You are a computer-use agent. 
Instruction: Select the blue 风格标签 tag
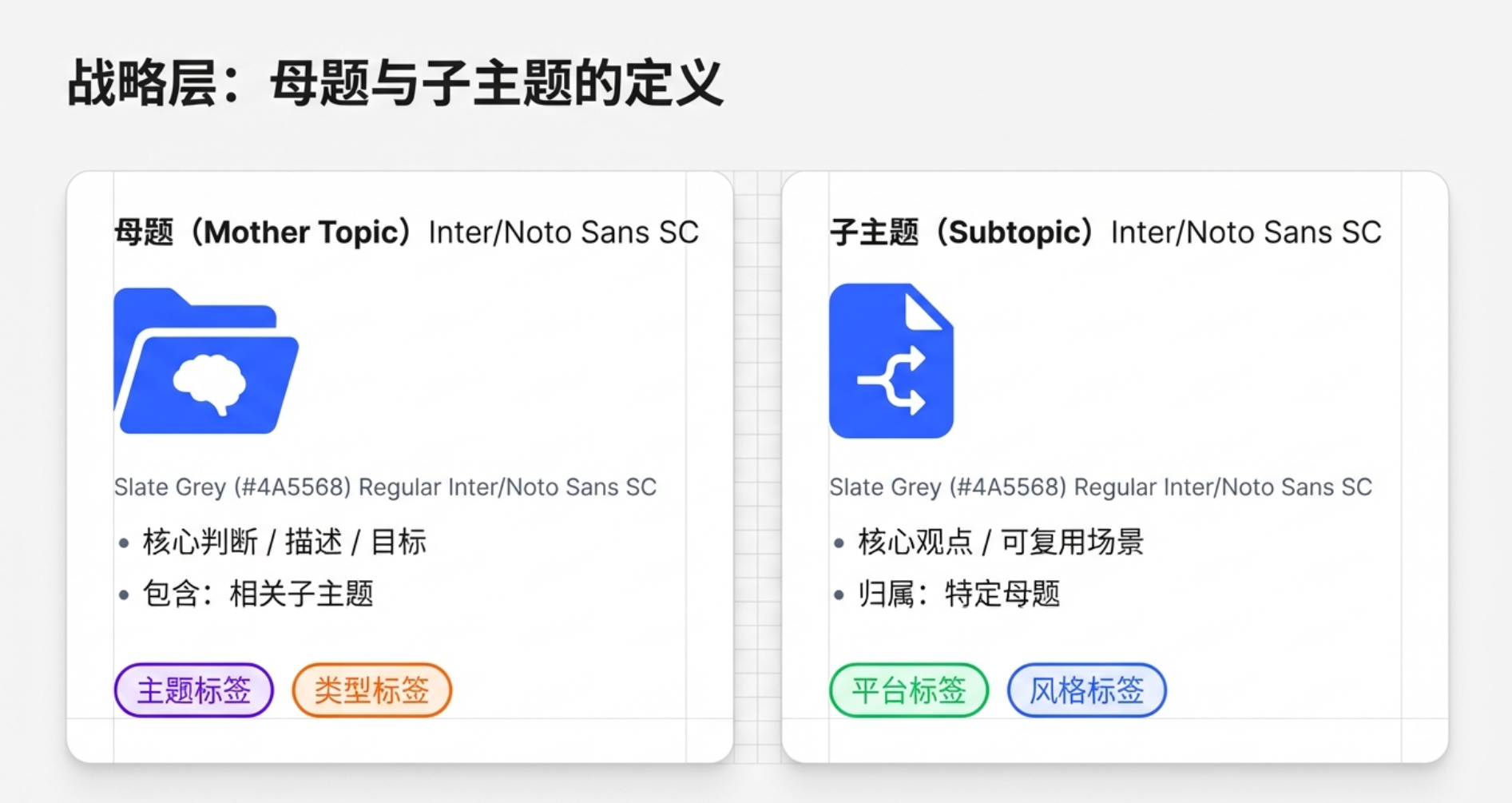pyautogui.click(x=1087, y=690)
